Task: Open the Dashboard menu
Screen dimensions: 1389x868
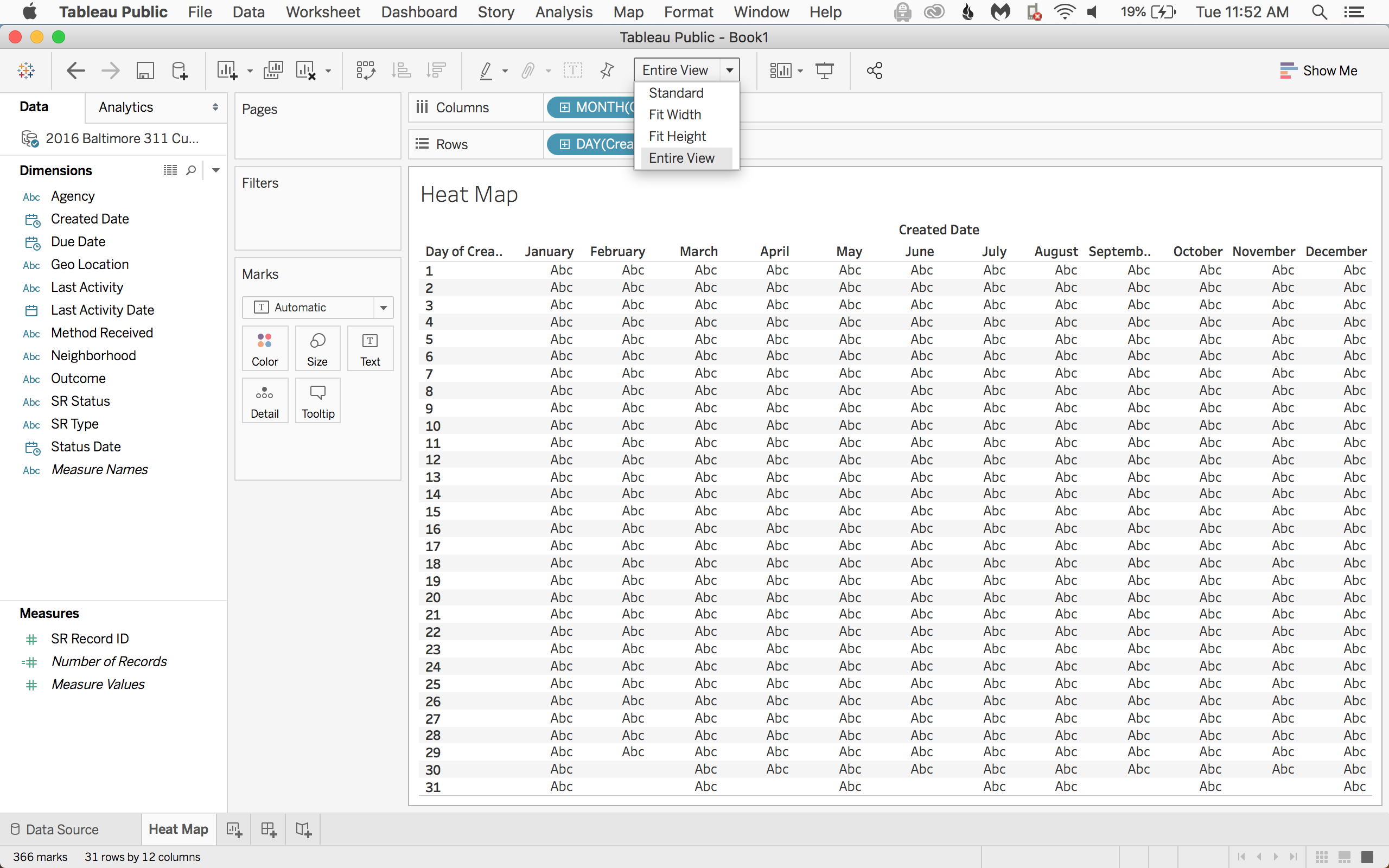Action: [x=419, y=12]
